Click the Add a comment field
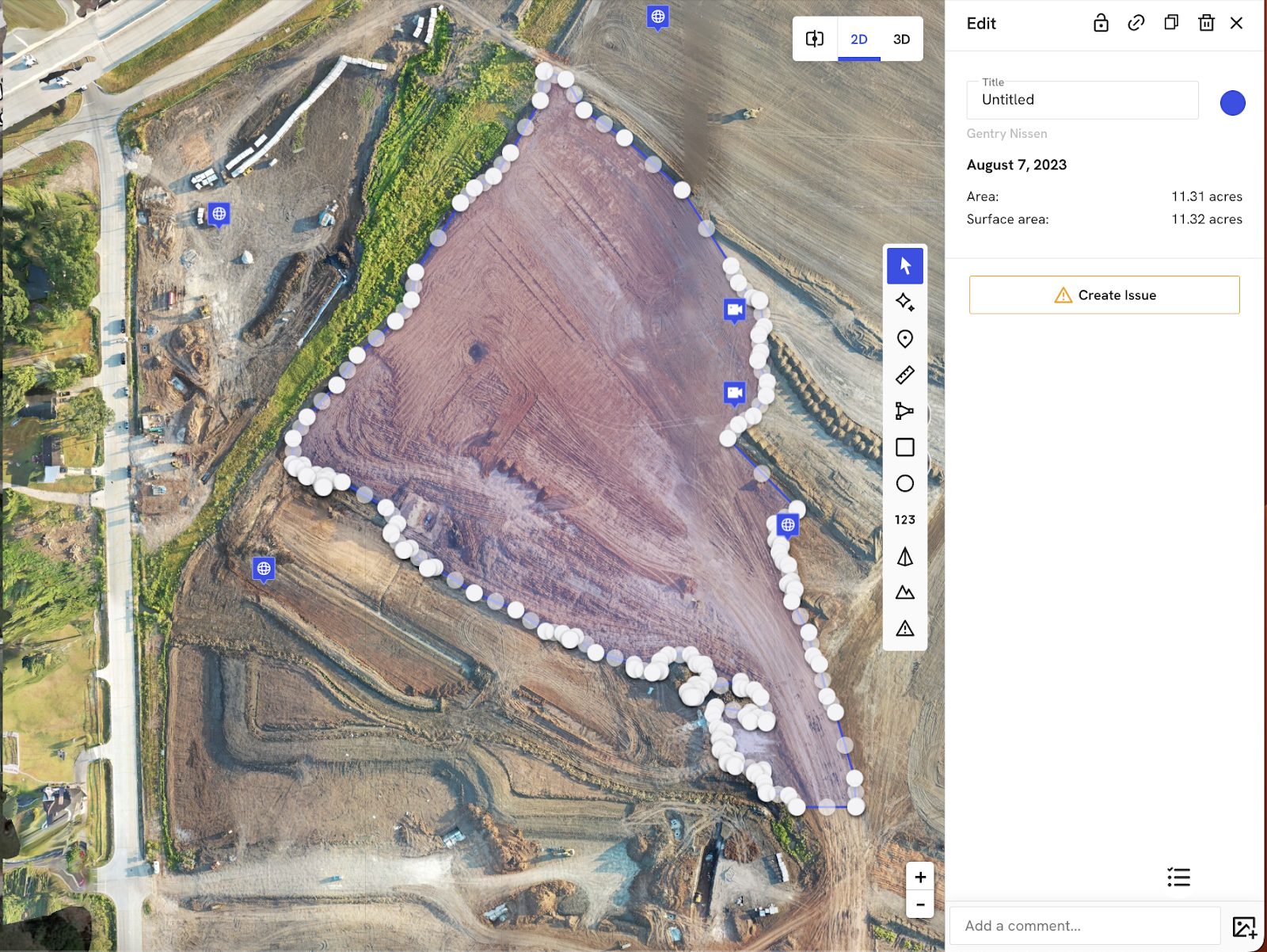 pyautogui.click(x=1084, y=925)
